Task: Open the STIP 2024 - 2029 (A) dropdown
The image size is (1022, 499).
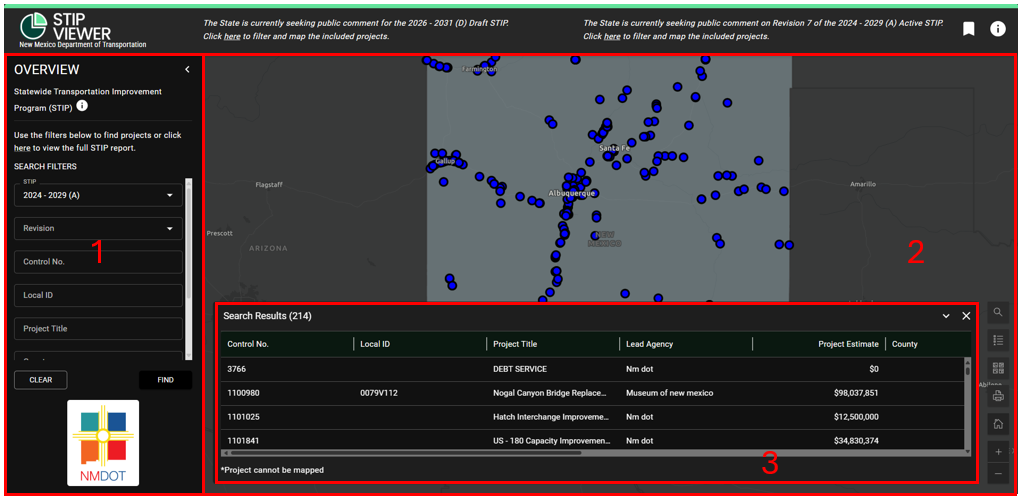Action: coord(98,195)
